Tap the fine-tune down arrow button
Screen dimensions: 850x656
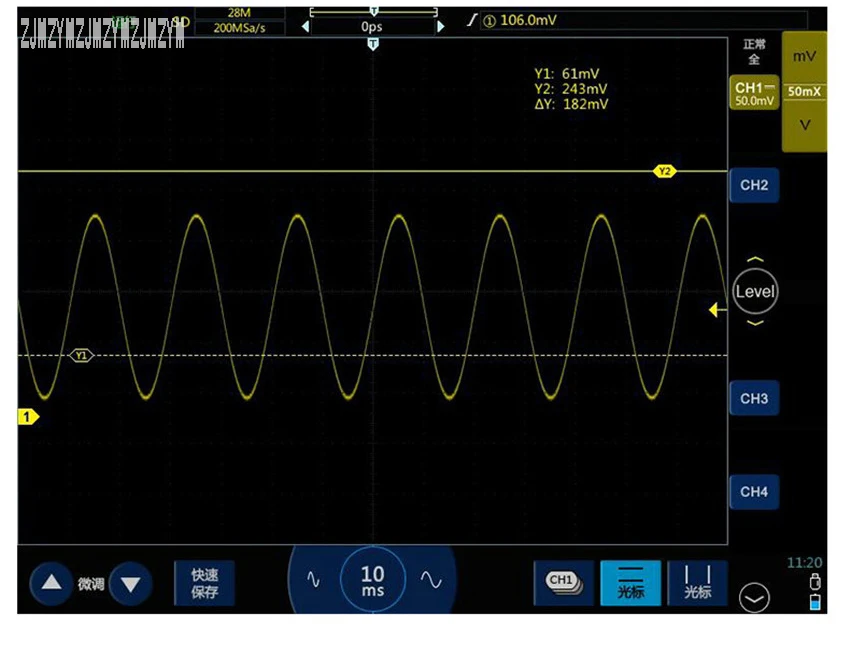(131, 583)
